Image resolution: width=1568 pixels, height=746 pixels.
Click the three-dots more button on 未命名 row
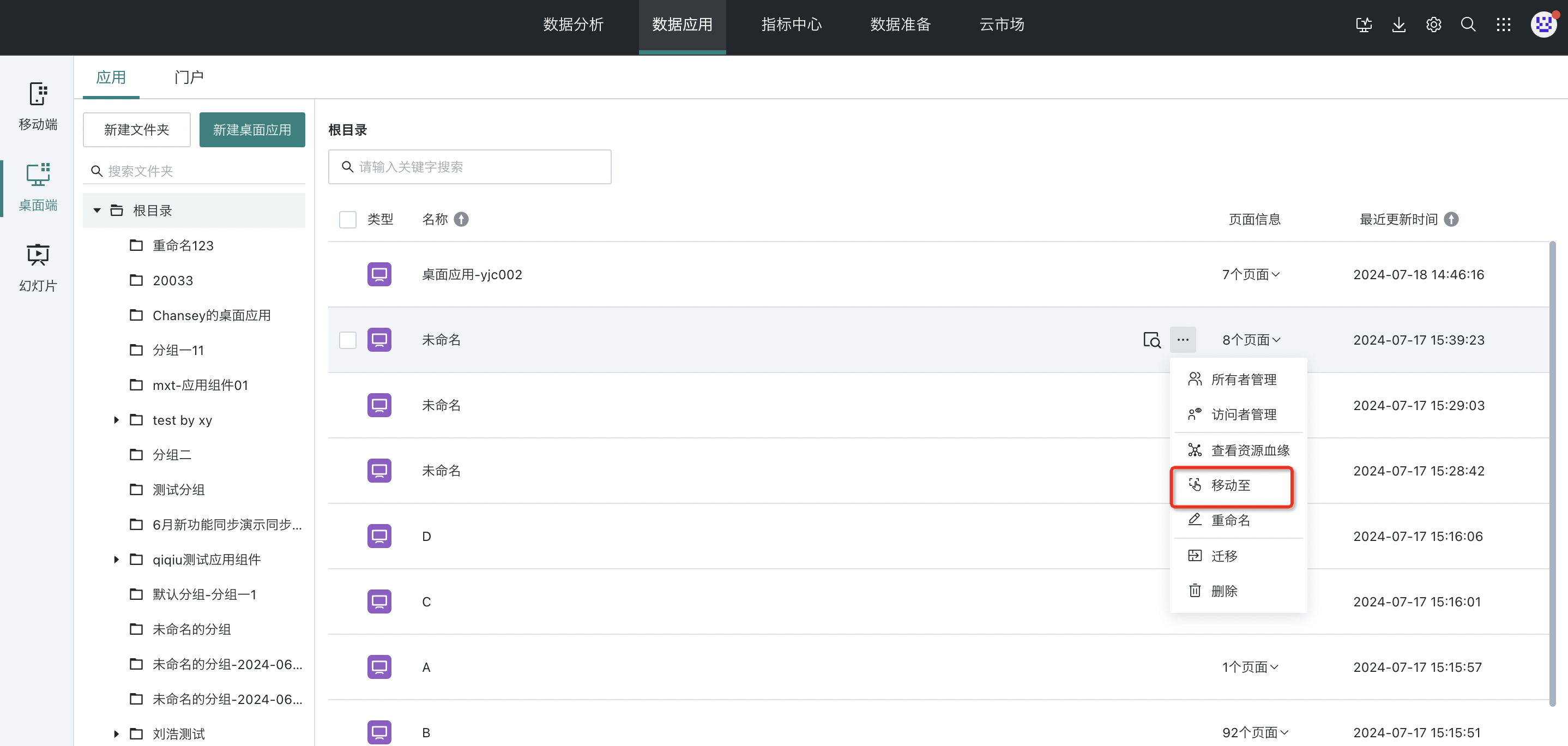(1183, 340)
